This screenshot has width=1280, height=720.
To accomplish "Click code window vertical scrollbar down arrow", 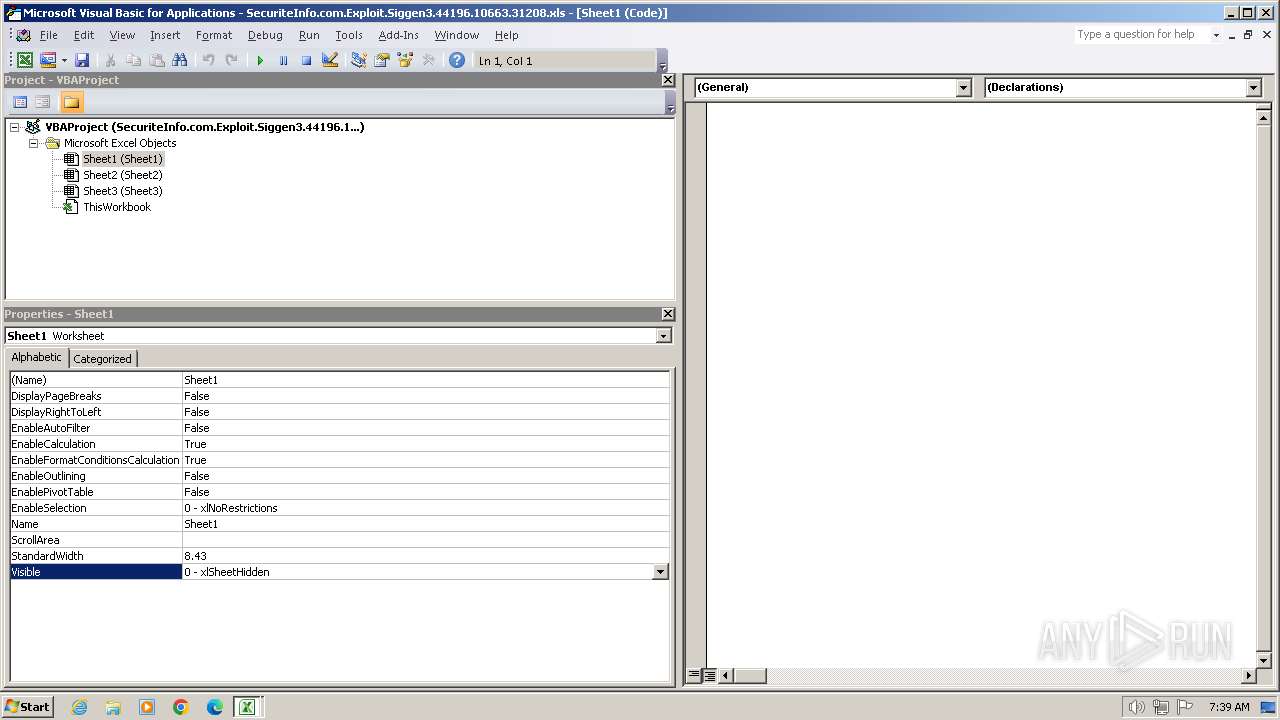I will coord(1264,660).
